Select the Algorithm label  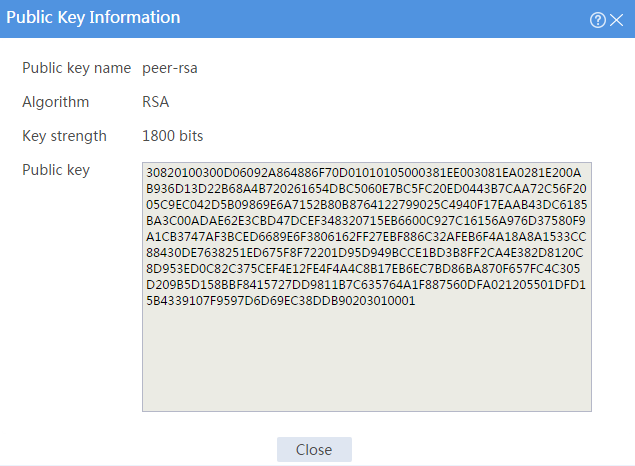point(55,102)
